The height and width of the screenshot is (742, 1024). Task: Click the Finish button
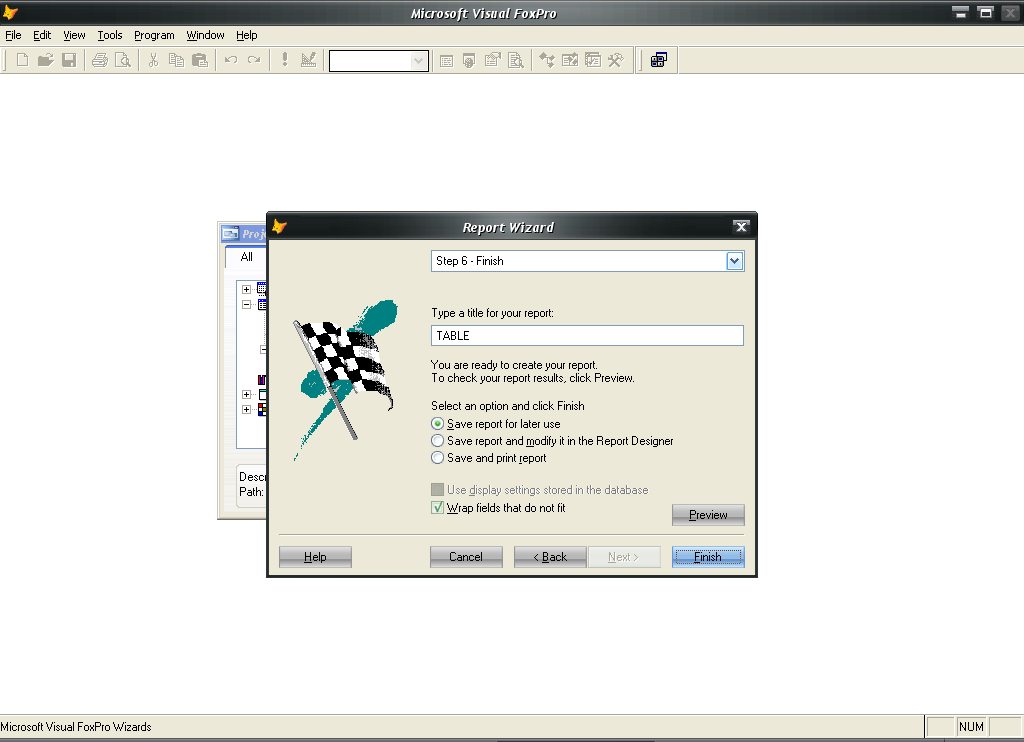708,557
